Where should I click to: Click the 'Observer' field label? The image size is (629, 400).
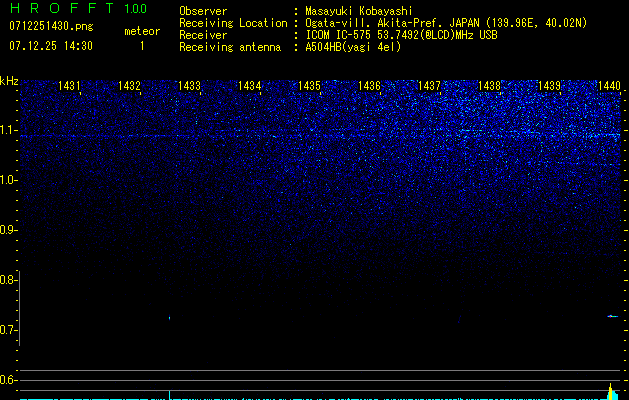203,11
